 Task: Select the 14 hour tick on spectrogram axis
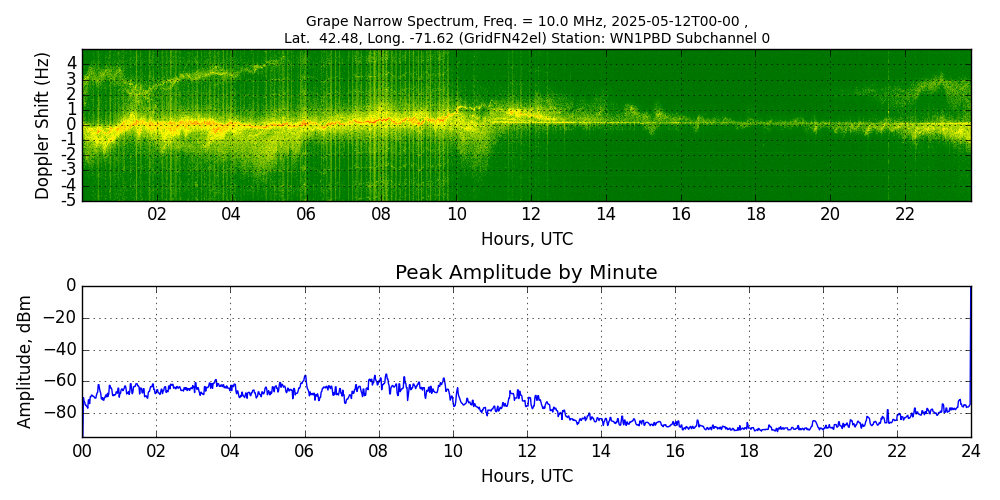point(606,214)
